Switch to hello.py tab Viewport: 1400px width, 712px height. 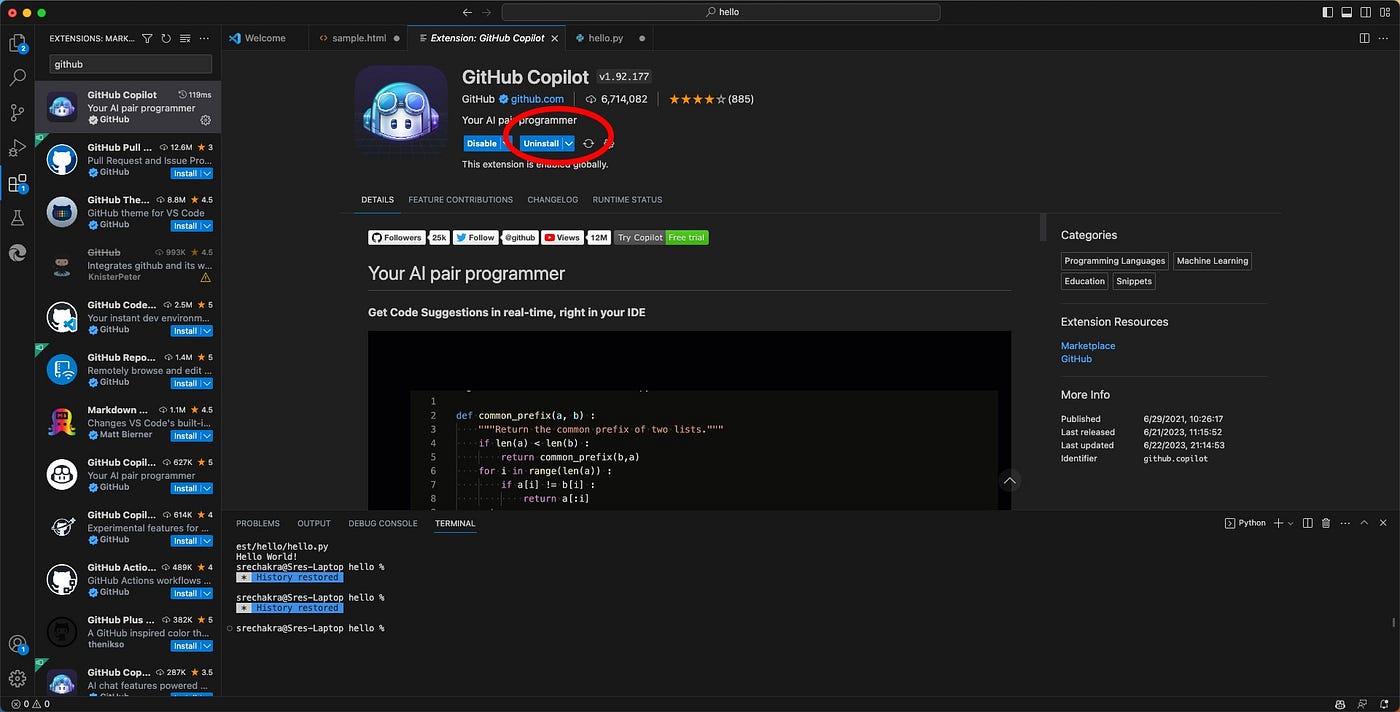pyautogui.click(x=607, y=38)
